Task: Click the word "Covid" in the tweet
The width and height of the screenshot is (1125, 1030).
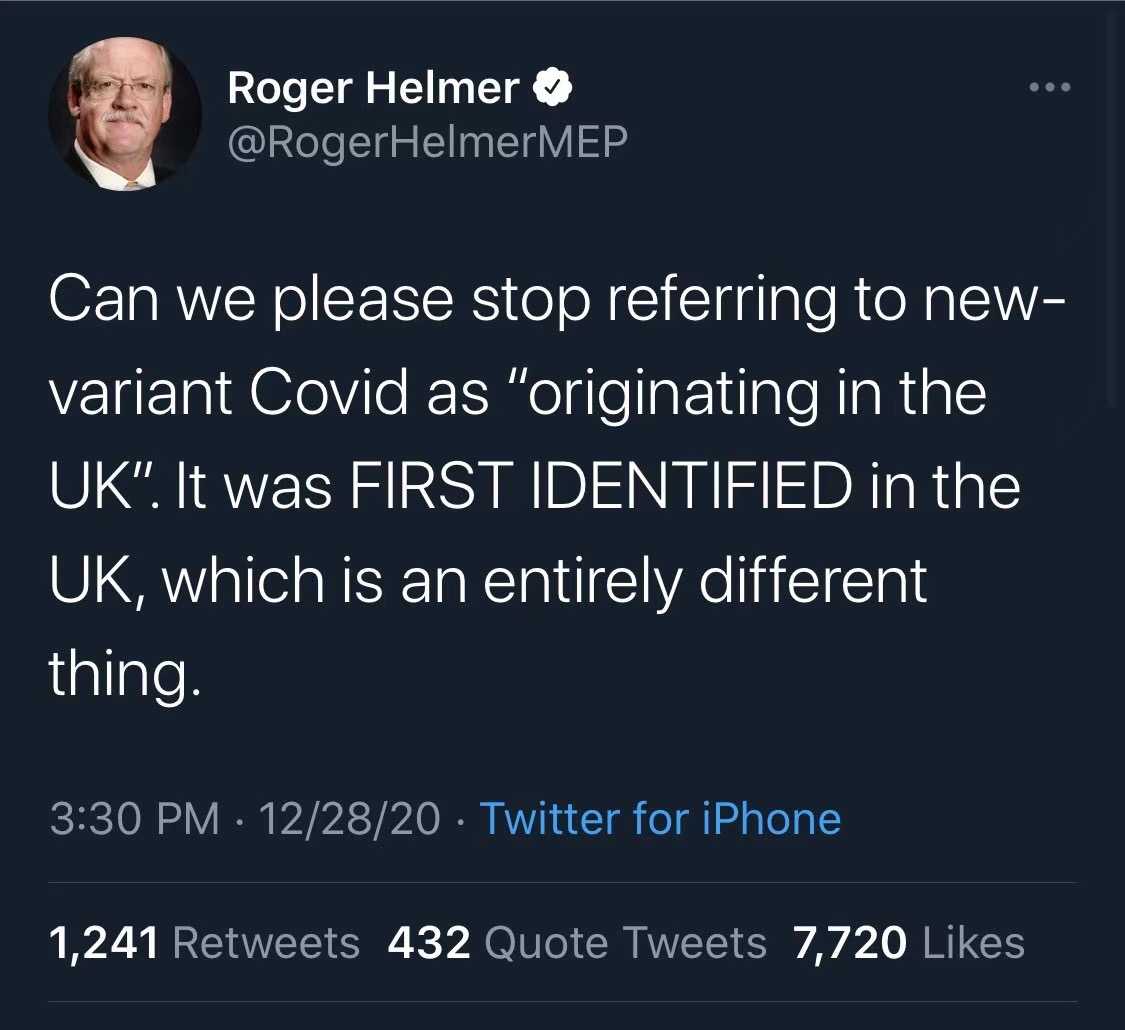Action: (x=328, y=393)
